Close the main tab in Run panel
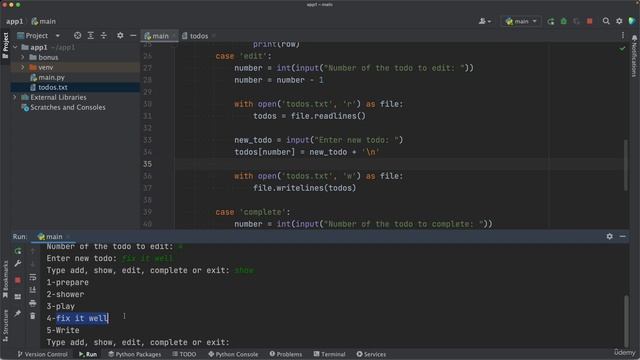This screenshot has height=360, width=640. (68, 236)
